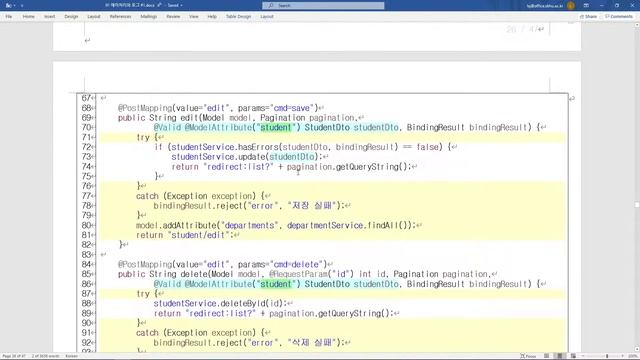The height and width of the screenshot is (360, 640).
Task: Open the Mailings tab
Action: pyautogui.click(x=149, y=17)
